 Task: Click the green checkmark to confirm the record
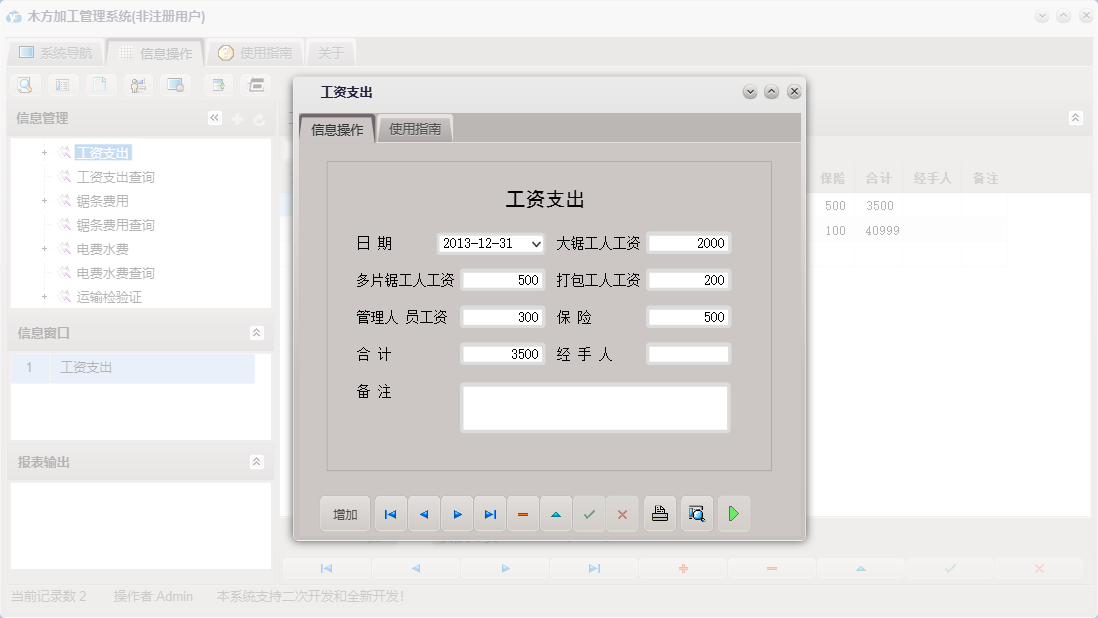[589, 513]
